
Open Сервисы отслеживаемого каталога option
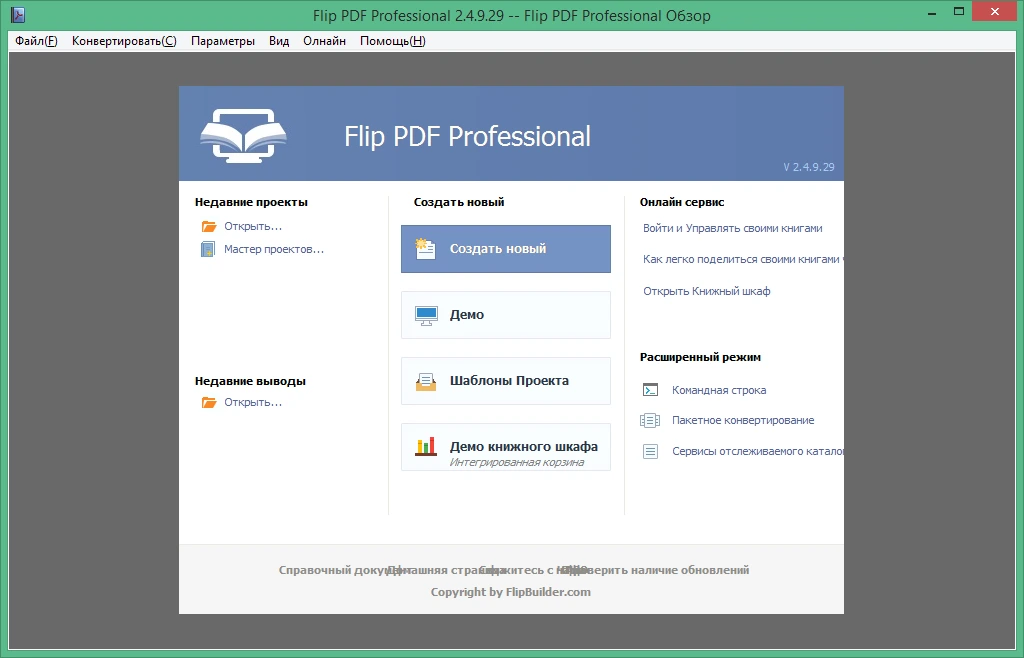point(758,451)
